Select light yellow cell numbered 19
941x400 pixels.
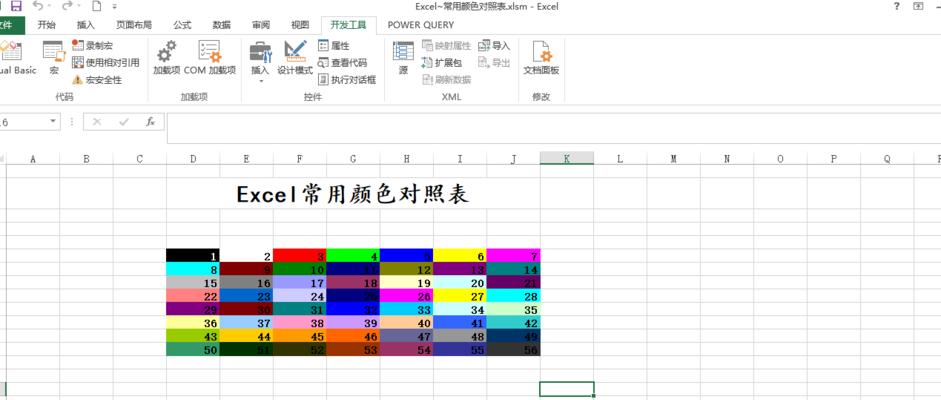406,282
